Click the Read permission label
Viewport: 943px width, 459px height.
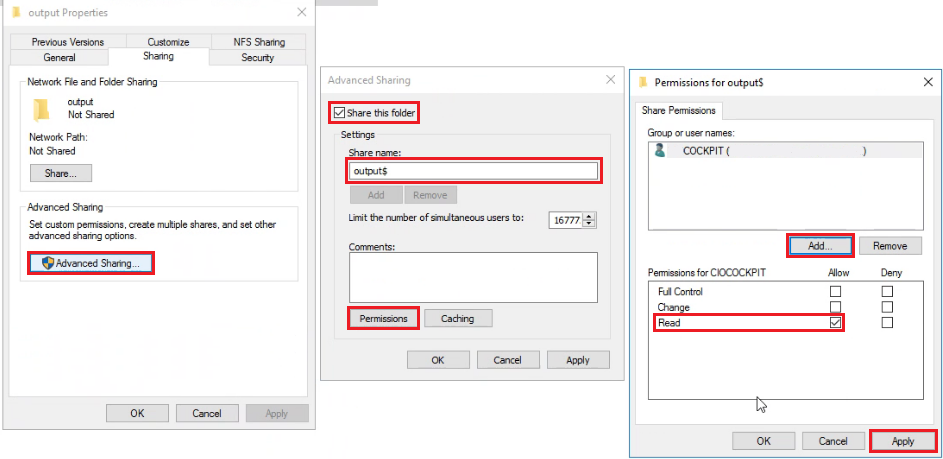pyautogui.click(x=669, y=323)
